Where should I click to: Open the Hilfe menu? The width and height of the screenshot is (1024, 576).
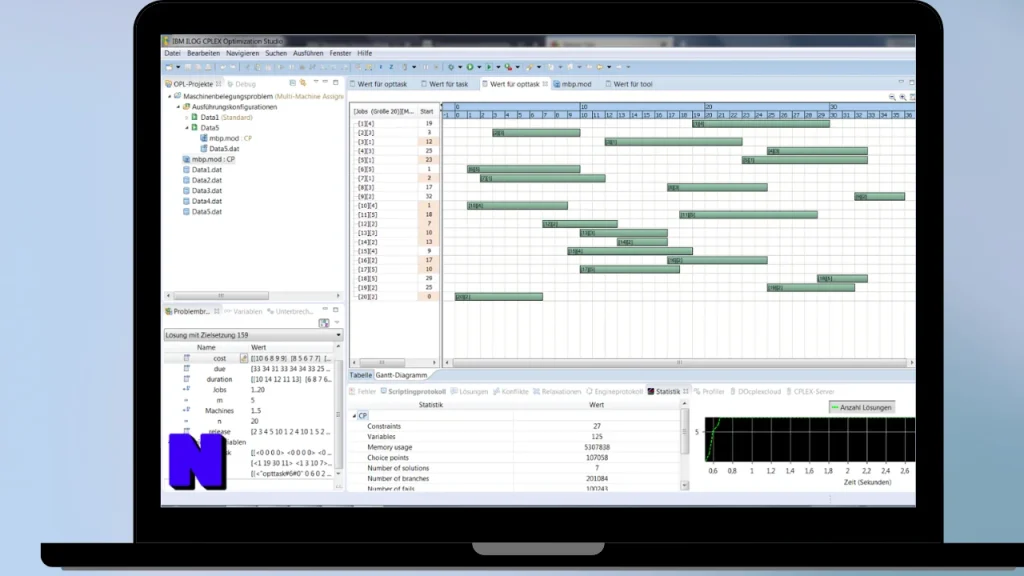(x=364, y=53)
